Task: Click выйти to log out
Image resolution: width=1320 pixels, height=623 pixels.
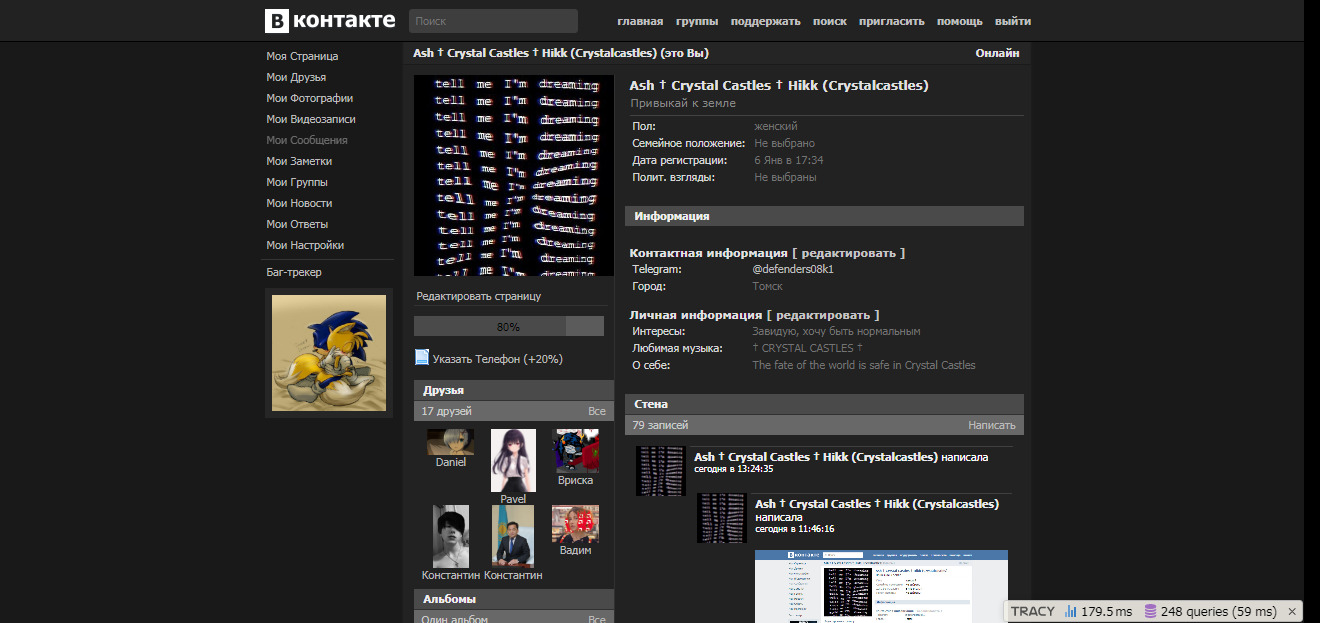Action: pos(1013,21)
